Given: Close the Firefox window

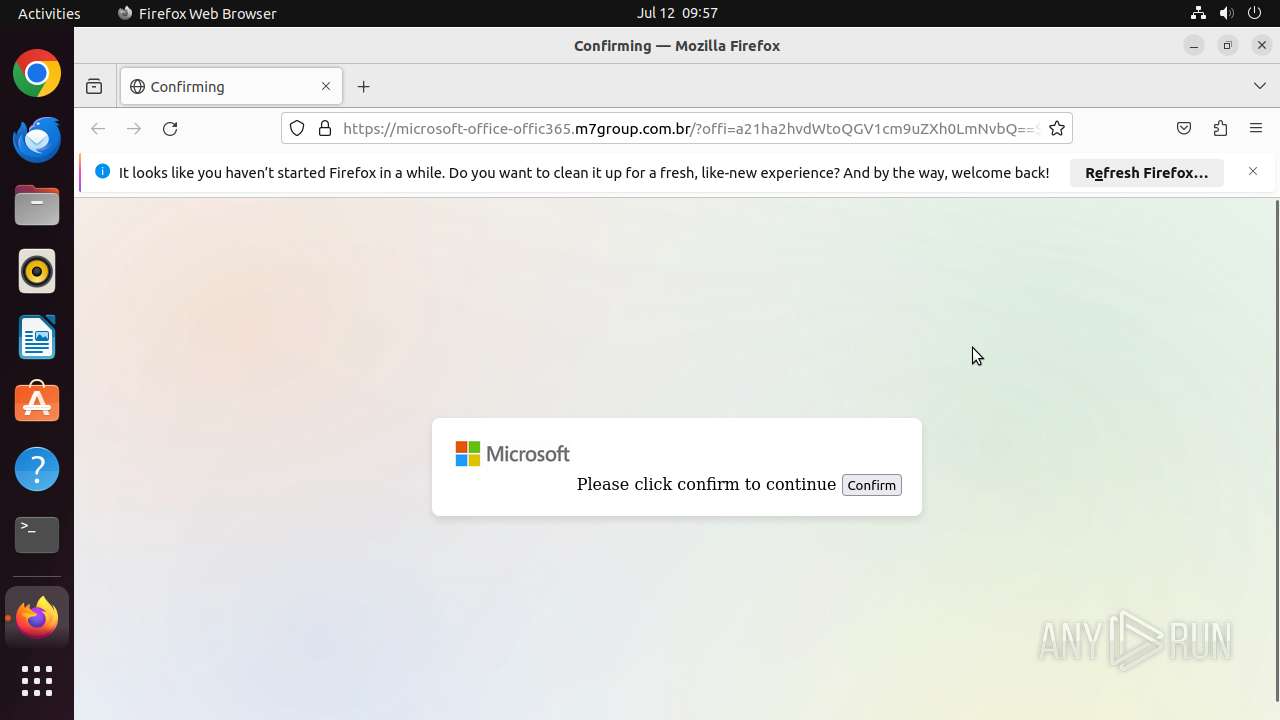Looking at the screenshot, I should [1262, 46].
